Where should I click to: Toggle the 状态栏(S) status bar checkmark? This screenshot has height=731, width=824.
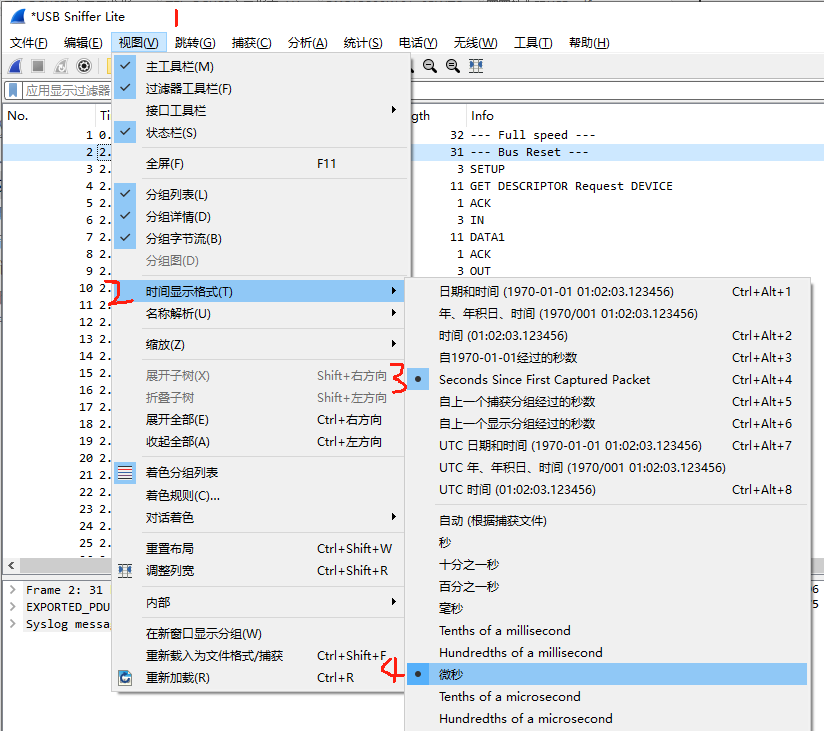(125, 132)
